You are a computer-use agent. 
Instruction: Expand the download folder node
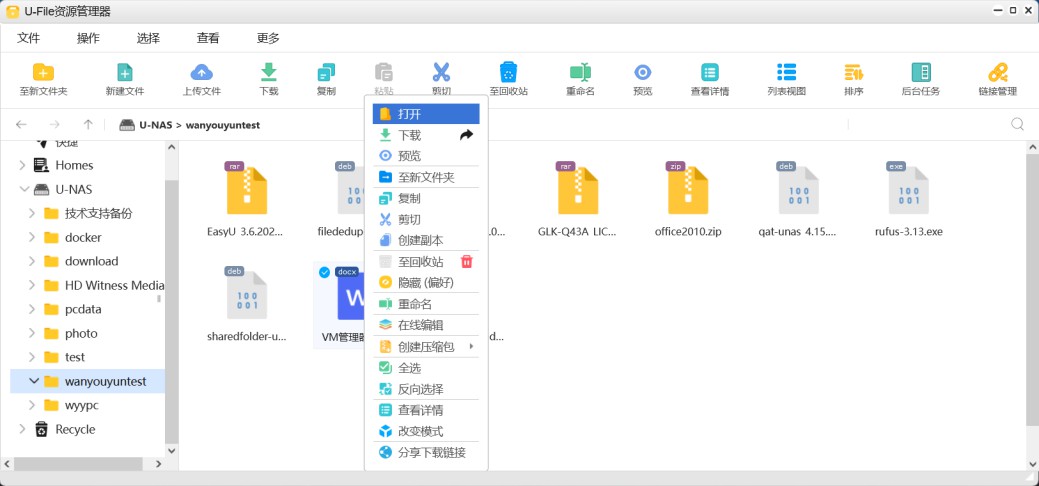tap(32, 261)
